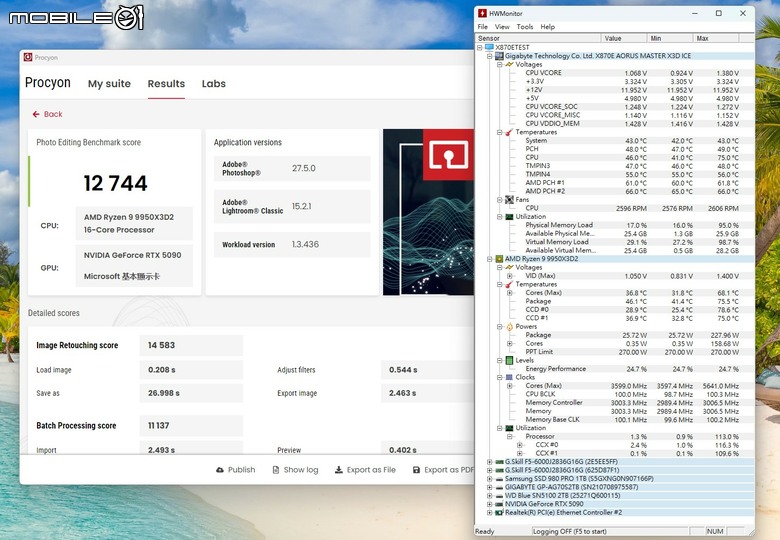
Task: Go back using the Back link
Action: [48, 114]
